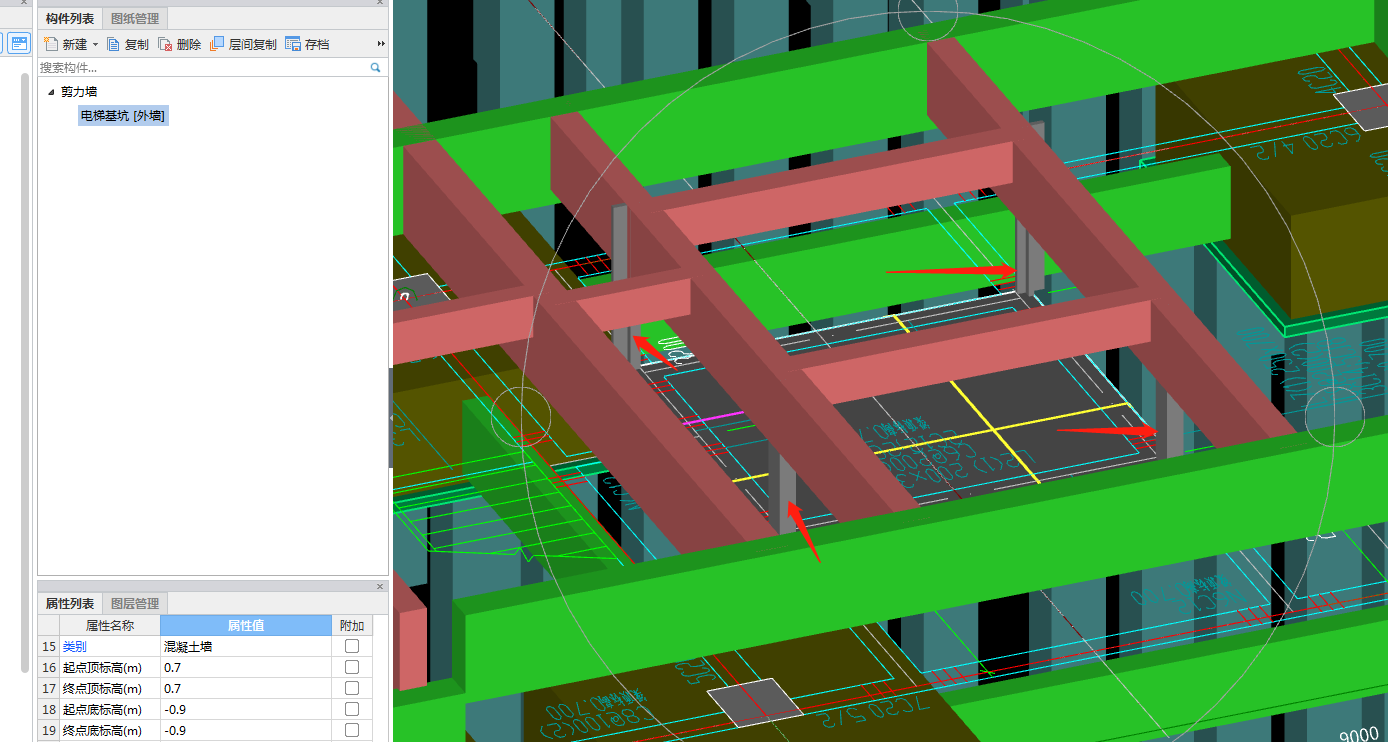Image resolution: width=1388 pixels, height=742 pixels.
Task: Click the blue 类别 property link
Action: click(x=75, y=647)
